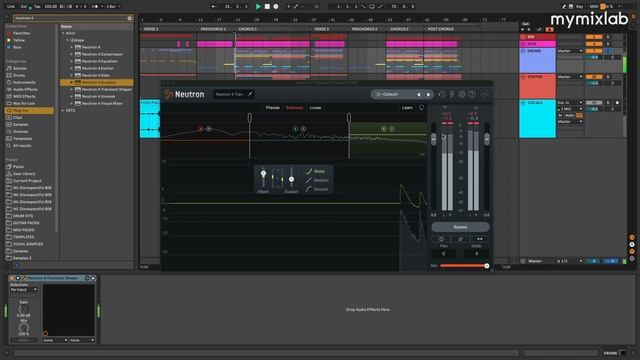Select the Precise mode tab
The image size is (640, 360).
click(x=273, y=108)
